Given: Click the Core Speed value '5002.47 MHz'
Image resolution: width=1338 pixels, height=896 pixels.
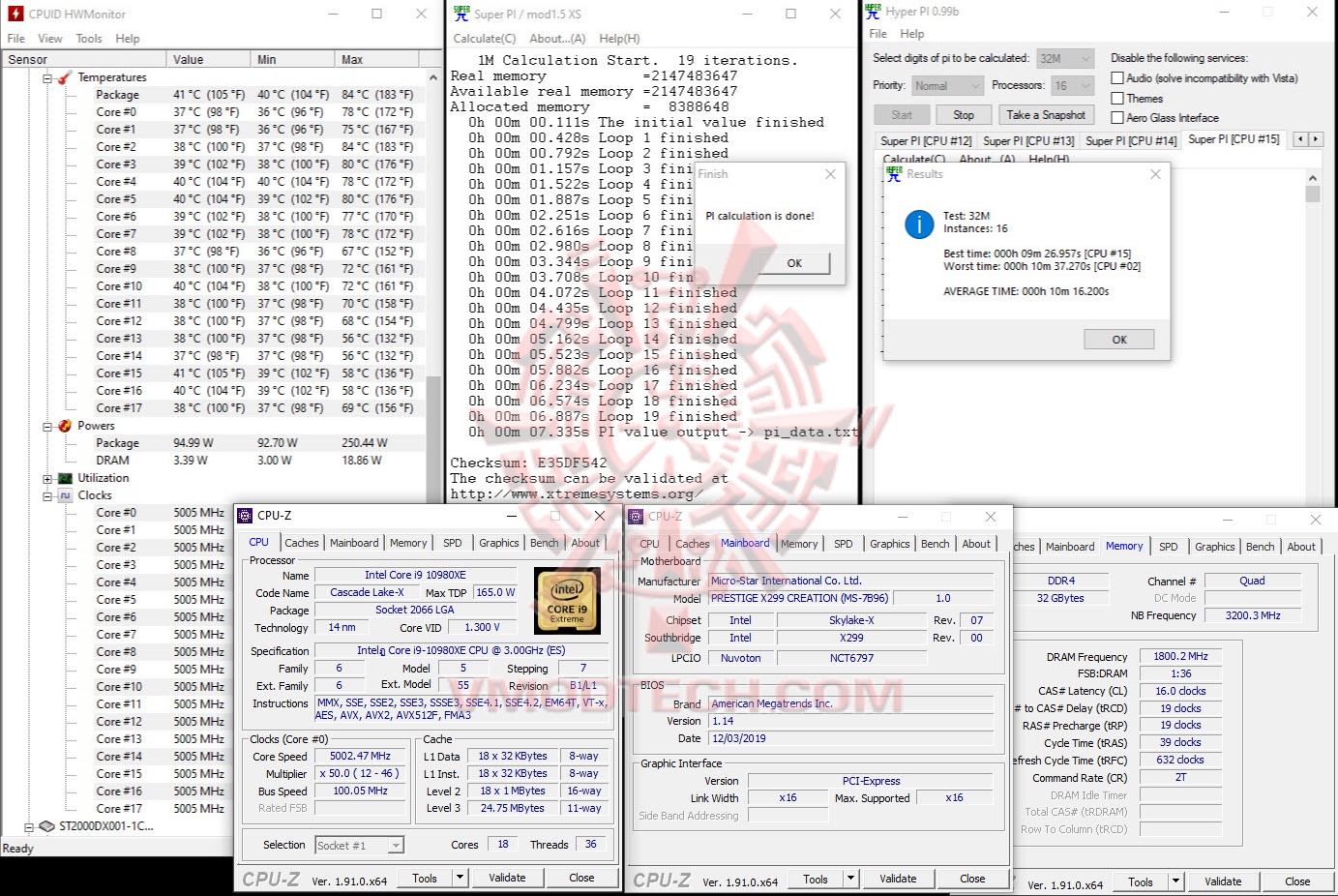Looking at the screenshot, I should 360,757.
